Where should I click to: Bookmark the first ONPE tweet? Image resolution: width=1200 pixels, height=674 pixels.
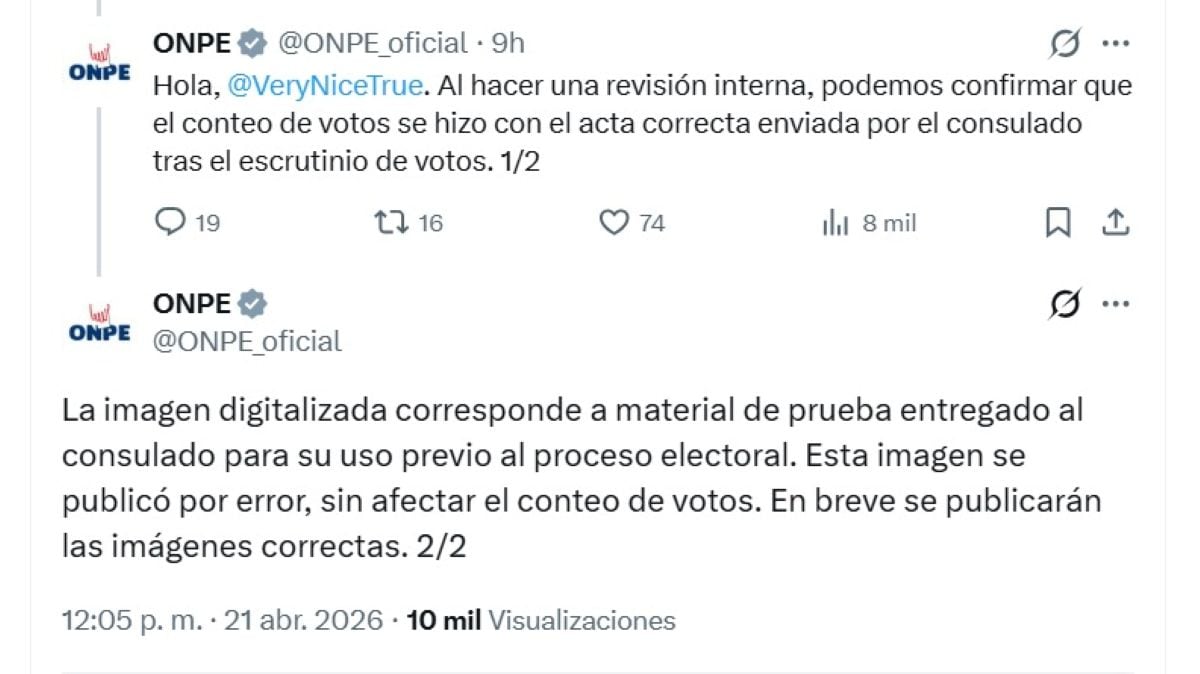click(1057, 223)
